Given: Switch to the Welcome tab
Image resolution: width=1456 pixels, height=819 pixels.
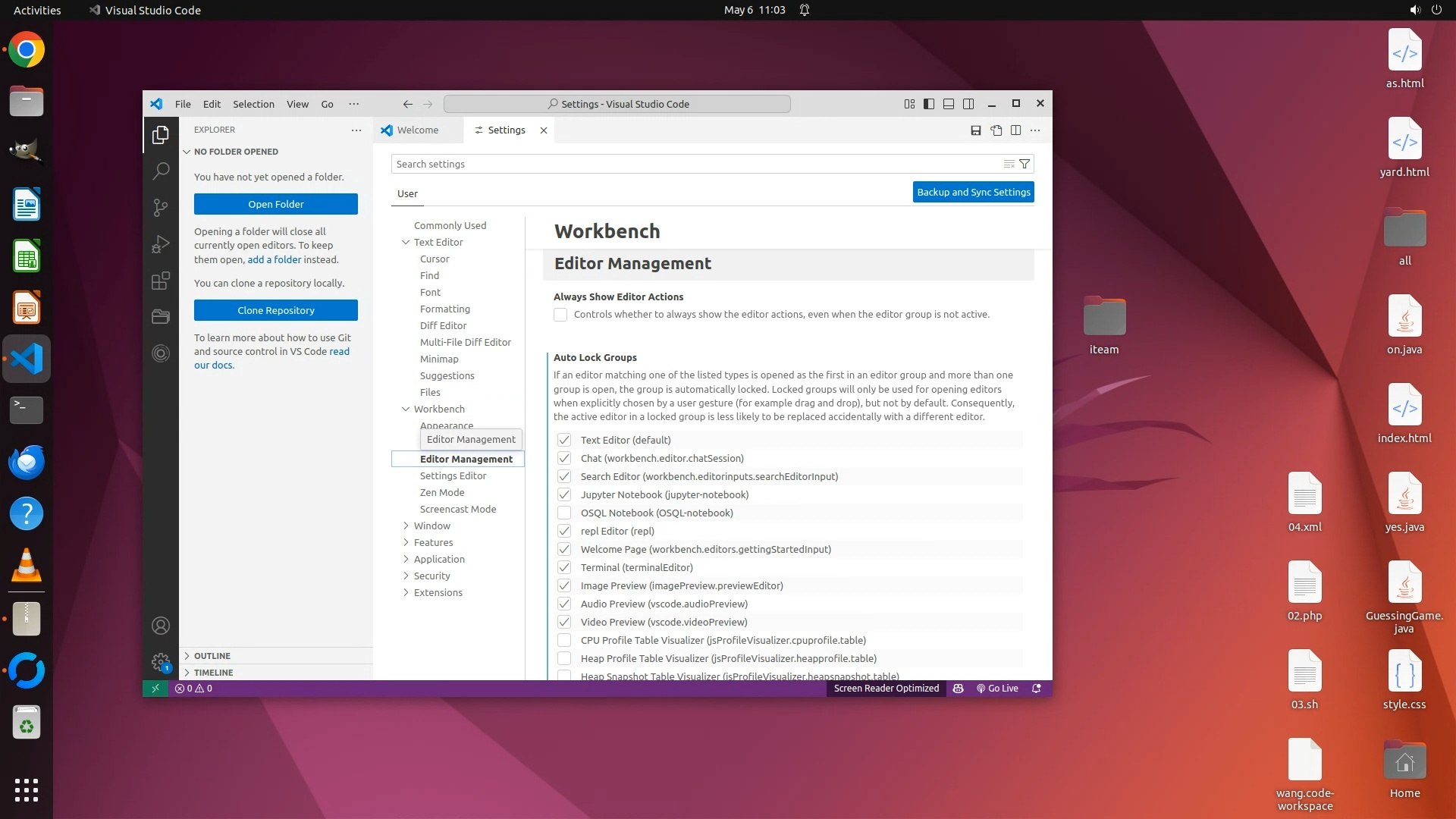Looking at the screenshot, I should pos(417,130).
